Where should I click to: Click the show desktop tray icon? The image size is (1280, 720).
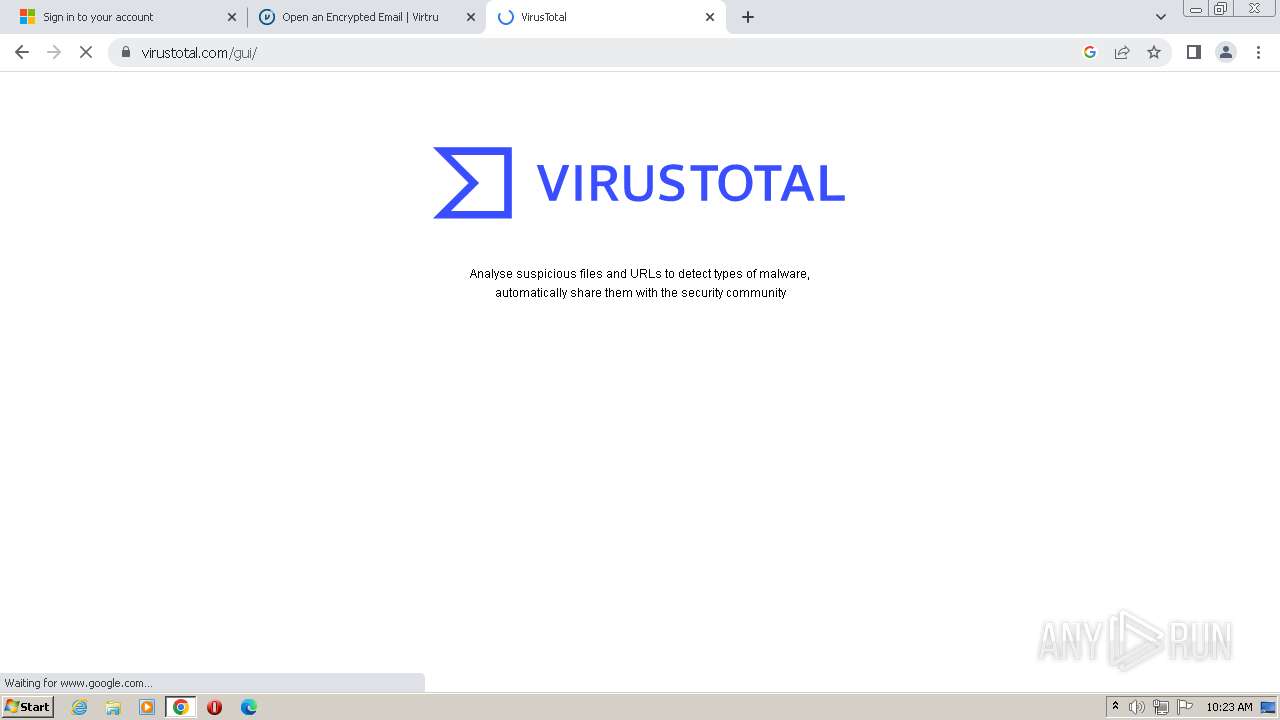pyautogui.click(x=1268, y=707)
